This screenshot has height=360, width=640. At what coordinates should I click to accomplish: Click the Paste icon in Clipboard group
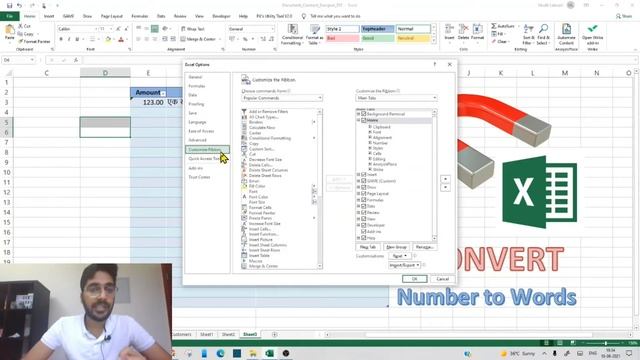point(9,30)
